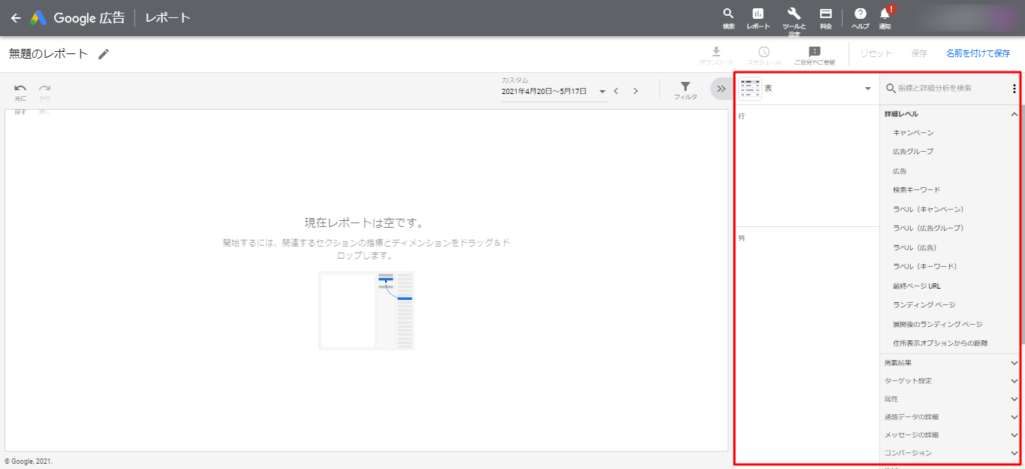Click the undo (元に戻す) arrow
Viewport: 1025px width, 469px height.
20,89
